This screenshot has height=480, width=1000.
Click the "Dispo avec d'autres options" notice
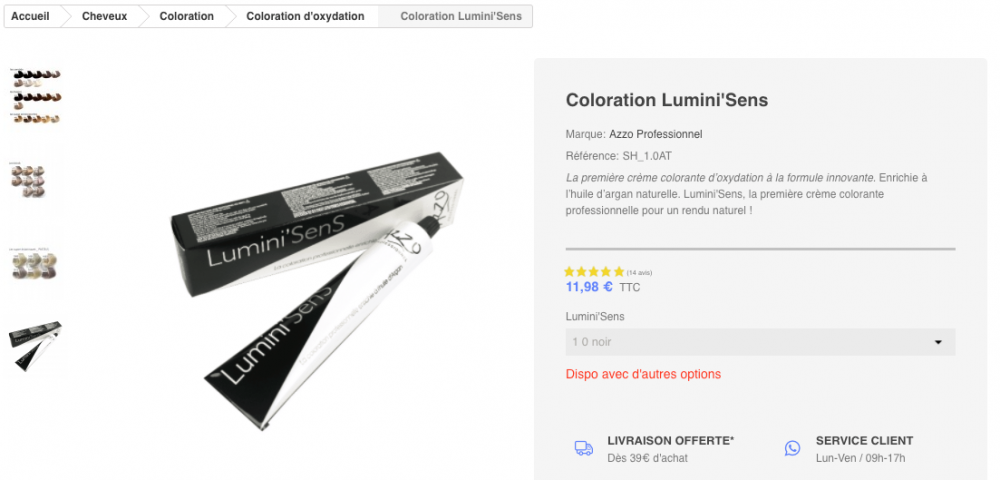tap(643, 374)
